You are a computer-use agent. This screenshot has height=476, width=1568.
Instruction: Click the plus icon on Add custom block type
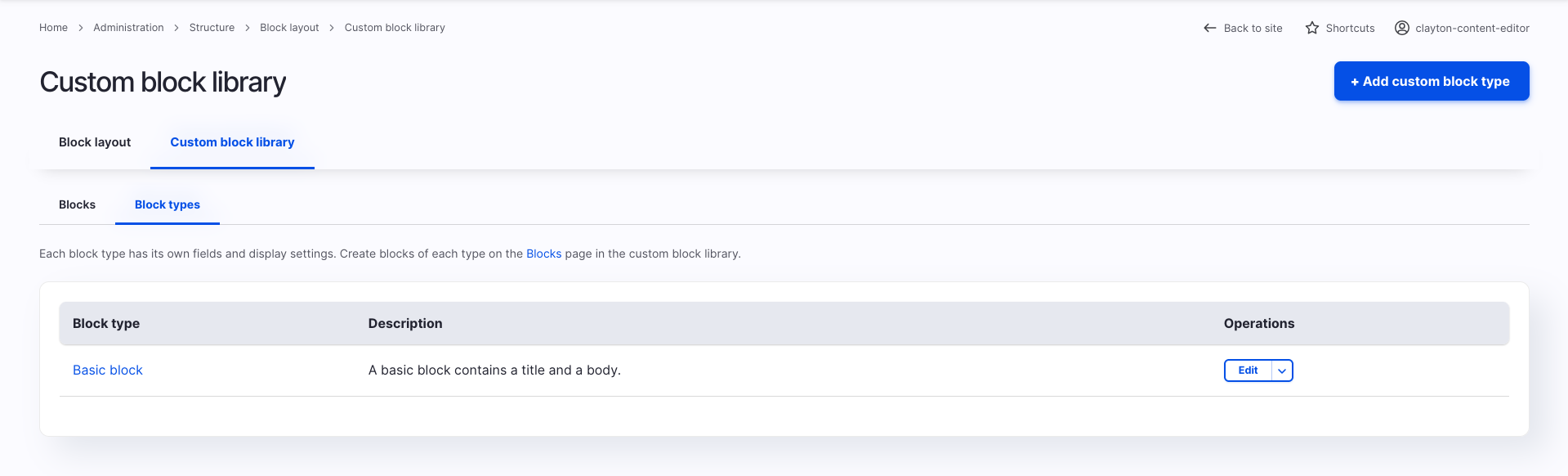[x=1355, y=82]
